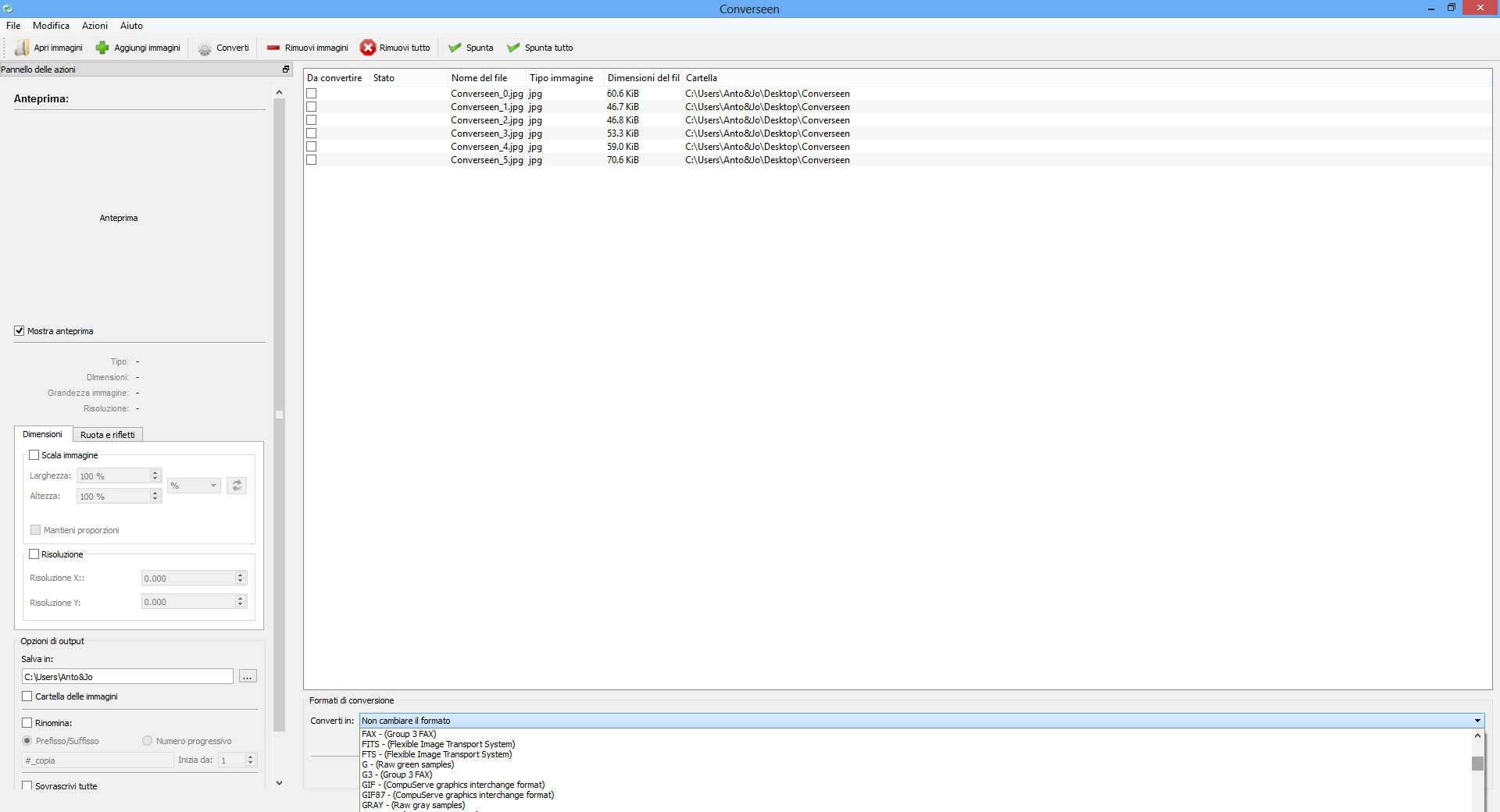Choose FAX - (Group 3 FAX) format

[x=399, y=734]
